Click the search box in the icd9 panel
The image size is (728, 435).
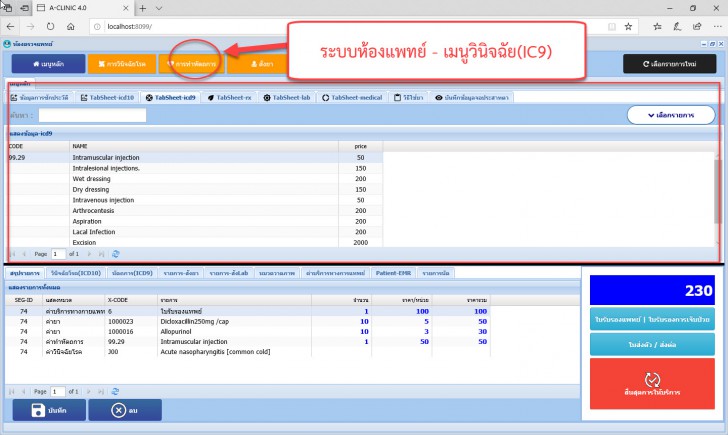[x=92, y=115]
